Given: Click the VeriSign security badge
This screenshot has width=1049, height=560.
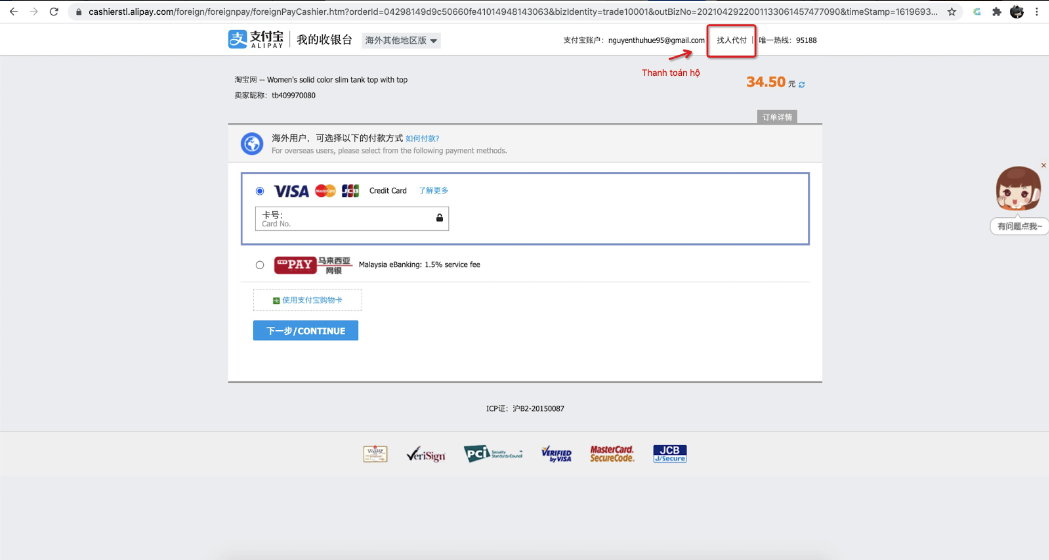Looking at the screenshot, I should click(x=425, y=454).
